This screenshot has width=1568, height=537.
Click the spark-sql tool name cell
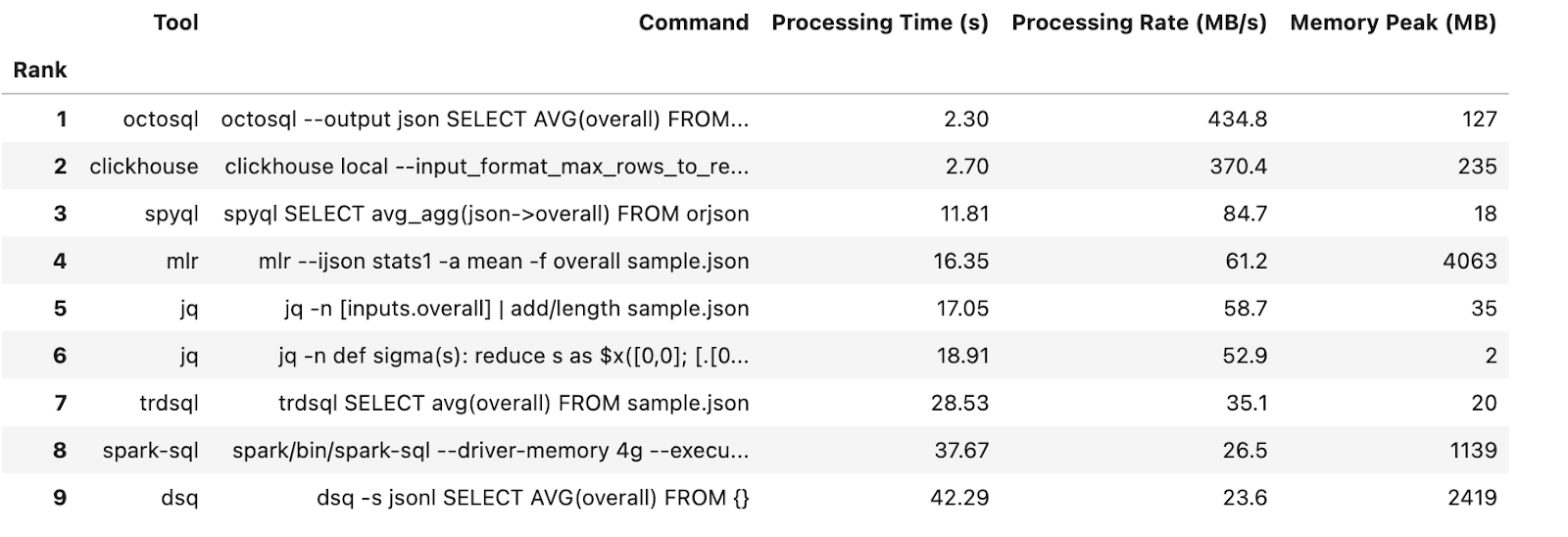pyautogui.click(x=150, y=451)
